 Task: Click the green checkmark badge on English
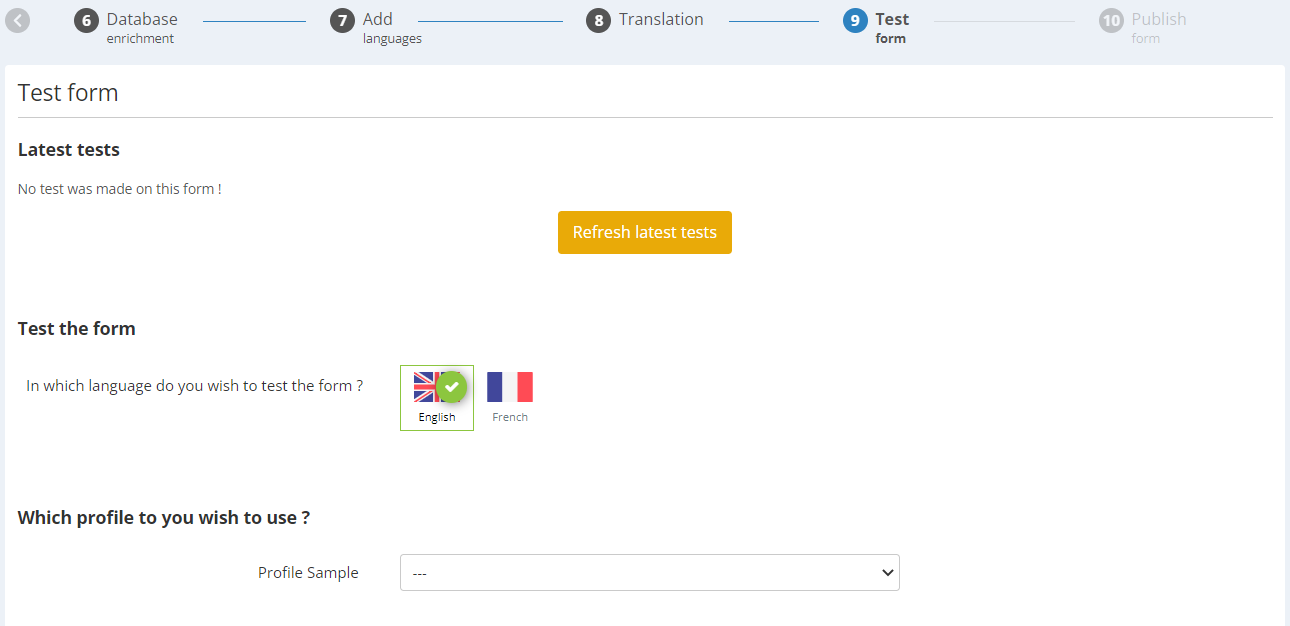452,386
